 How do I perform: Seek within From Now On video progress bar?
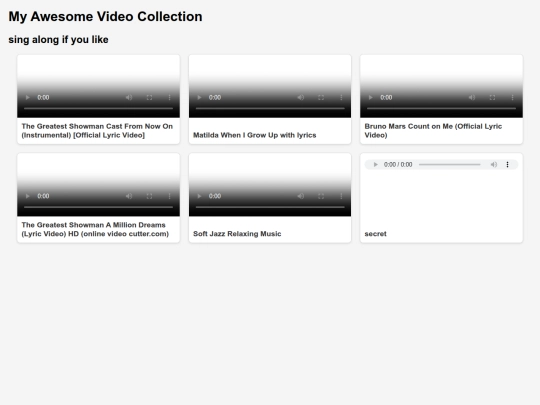pyautogui.click(x=98, y=108)
